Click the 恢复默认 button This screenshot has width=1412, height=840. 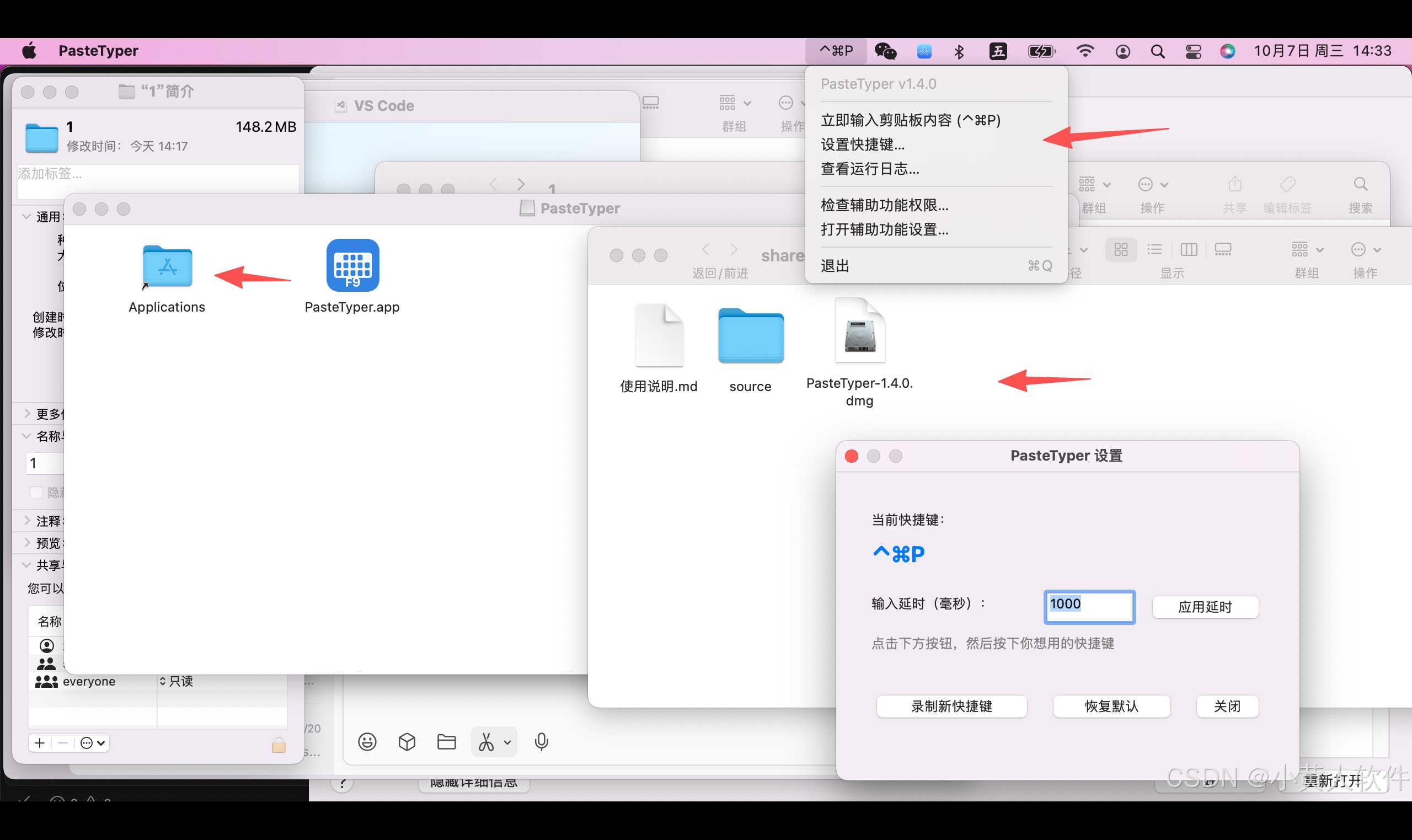pos(1111,706)
